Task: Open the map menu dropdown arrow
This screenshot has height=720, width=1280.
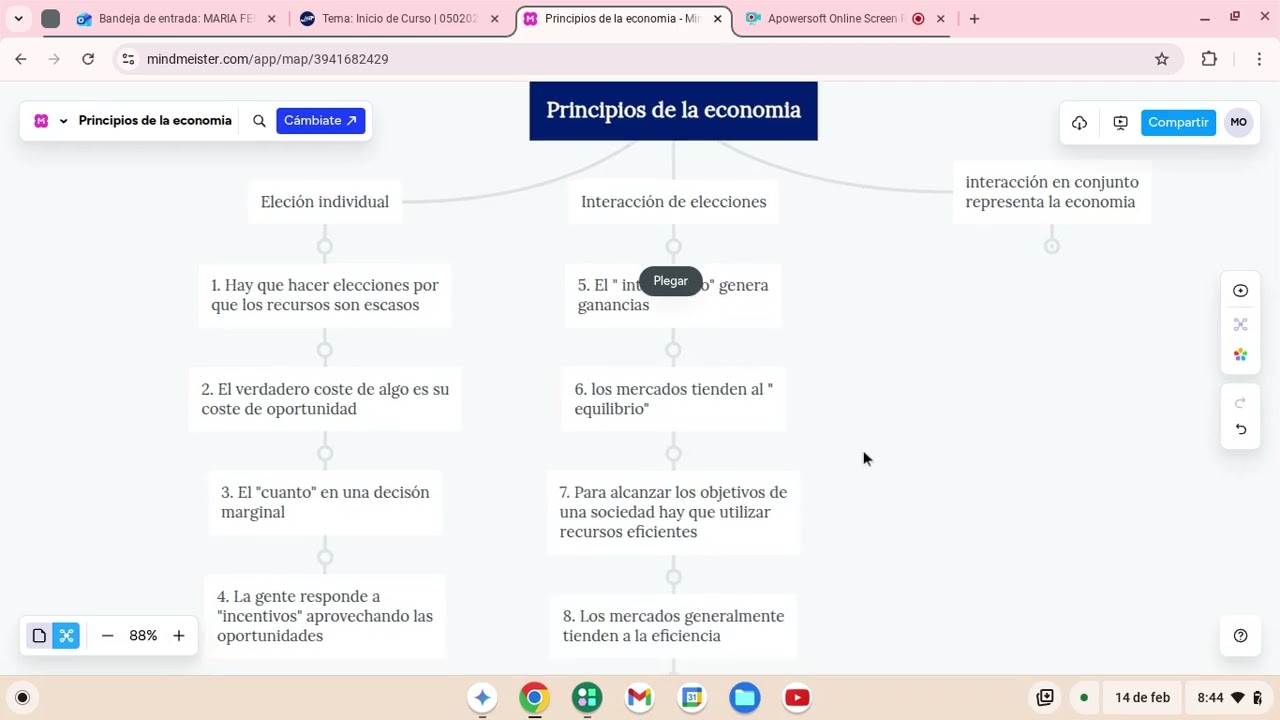Action: [x=63, y=121]
